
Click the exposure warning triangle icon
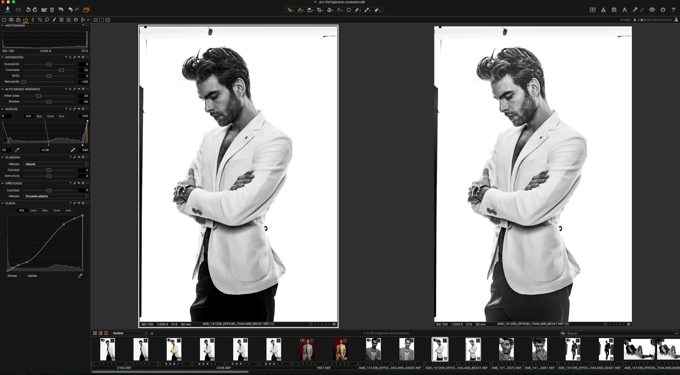click(603, 10)
